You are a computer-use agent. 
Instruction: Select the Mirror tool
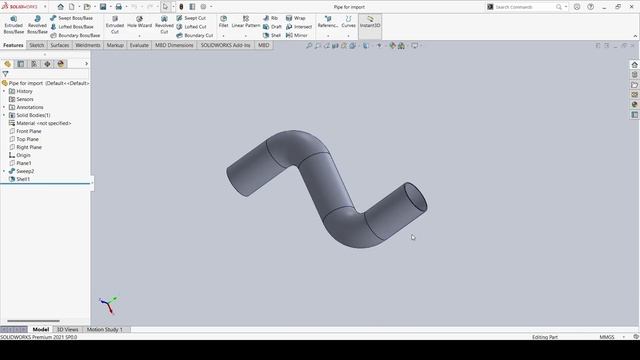[296, 36]
